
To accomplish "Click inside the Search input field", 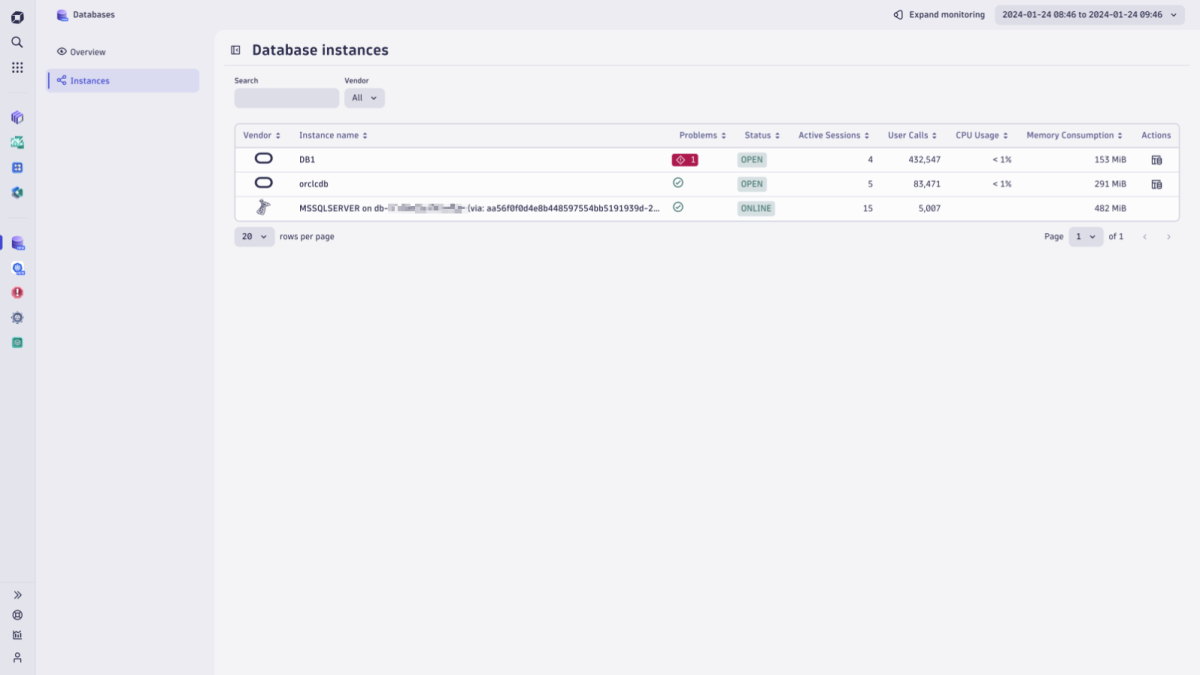I will (x=286, y=97).
